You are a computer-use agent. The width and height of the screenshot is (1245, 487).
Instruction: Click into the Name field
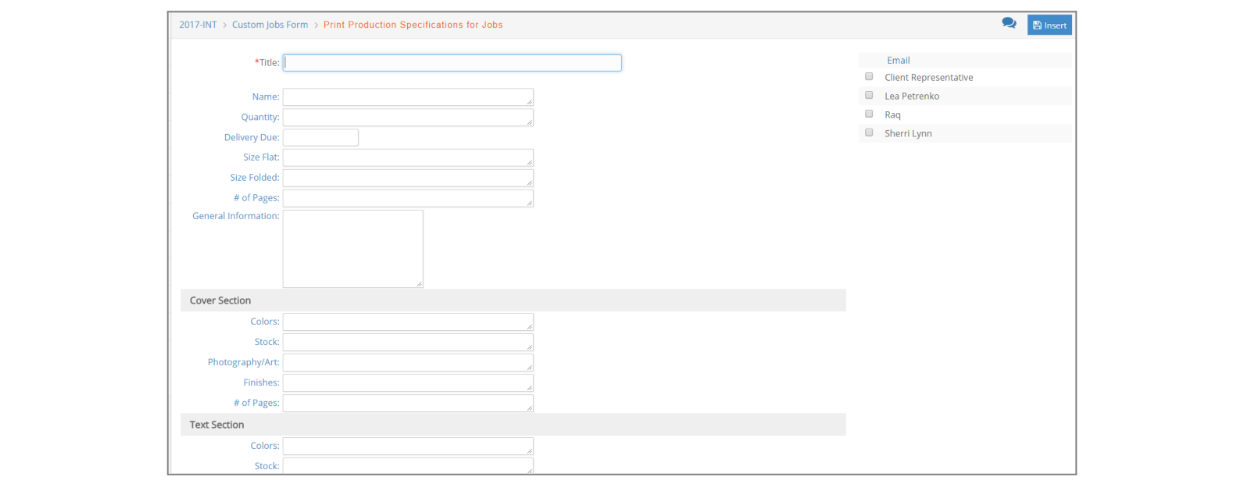click(x=408, y=97)
